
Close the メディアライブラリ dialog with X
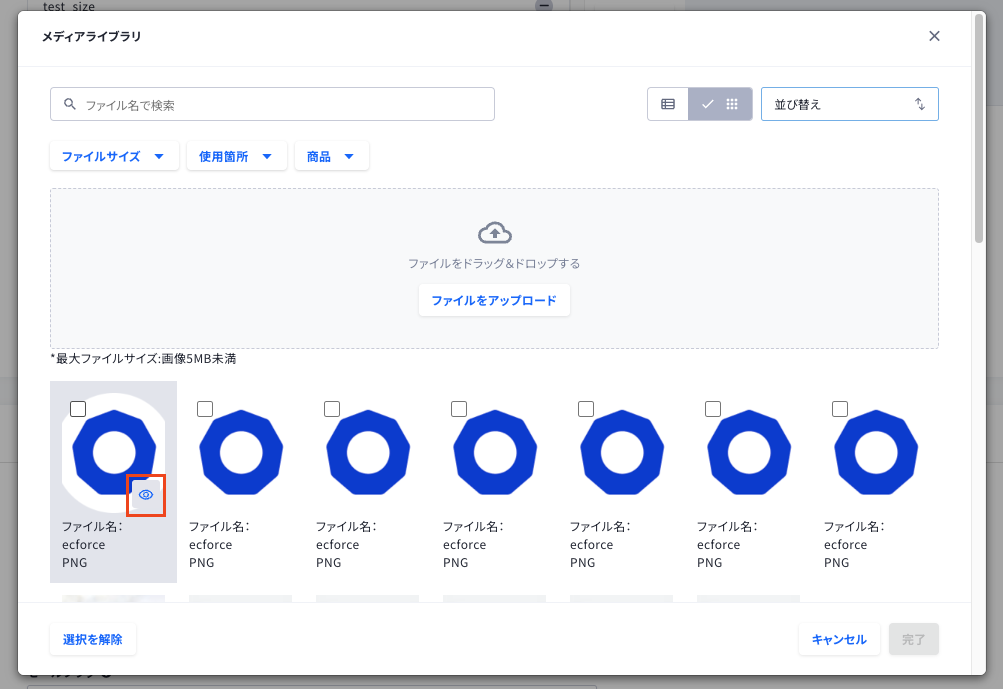[934, 36]
